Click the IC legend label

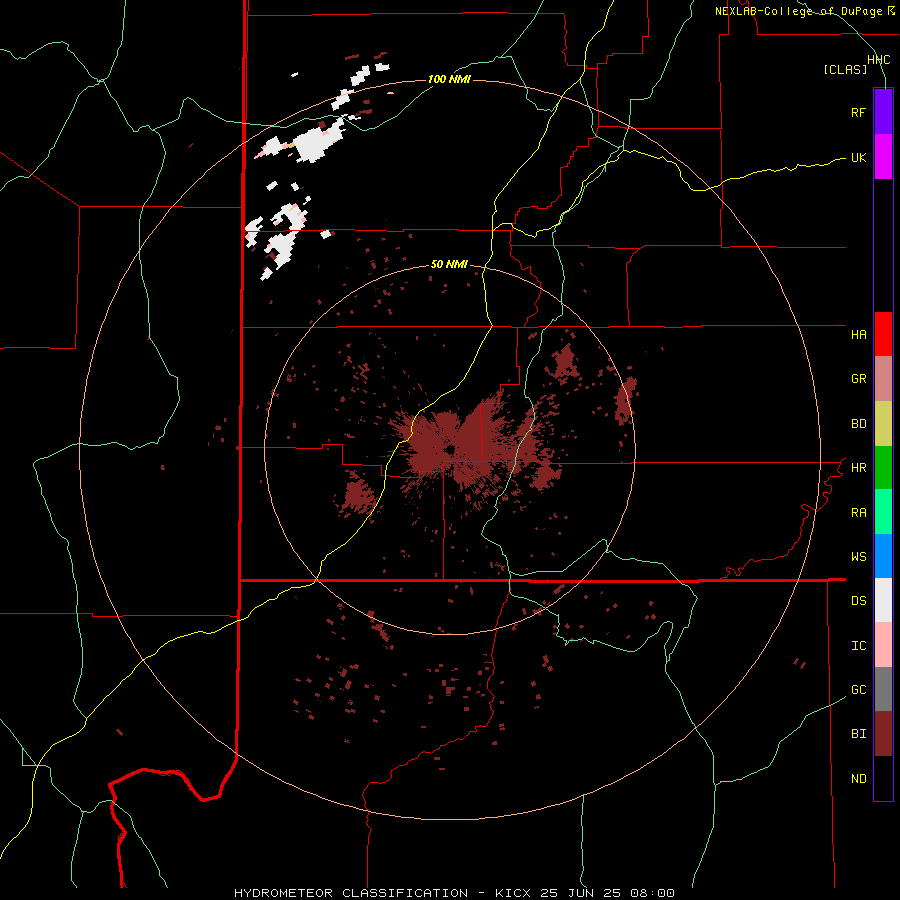(x=858, y=646)
